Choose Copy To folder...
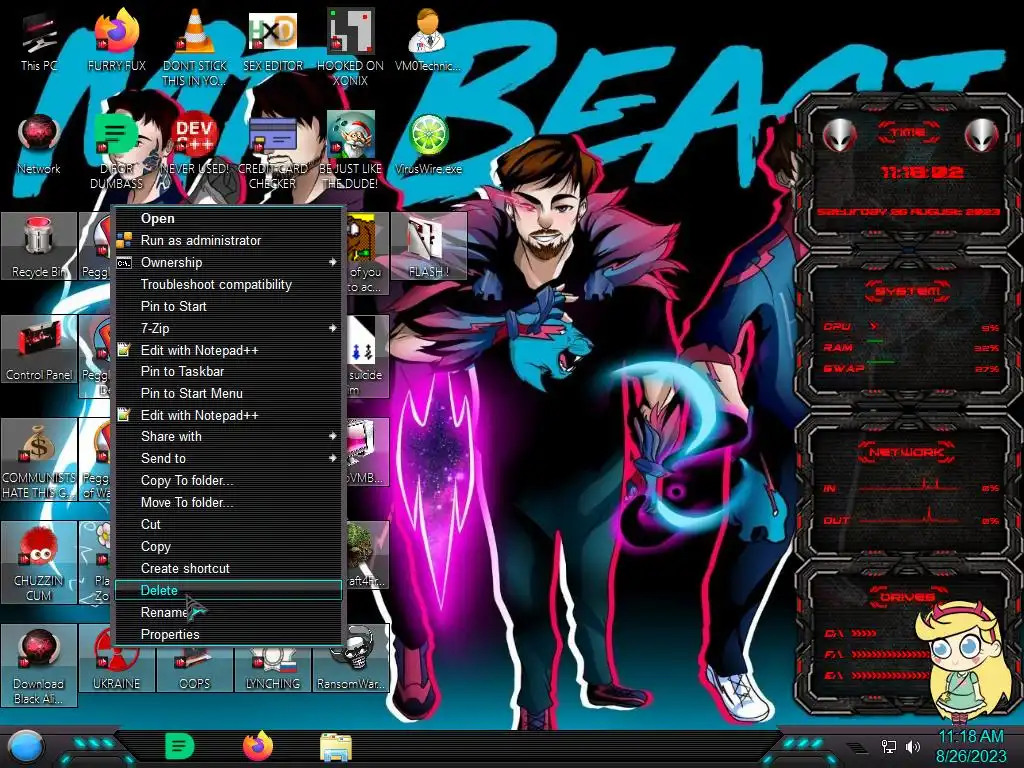Viewport: 1024px width, 768px height. tap(229, 480)
